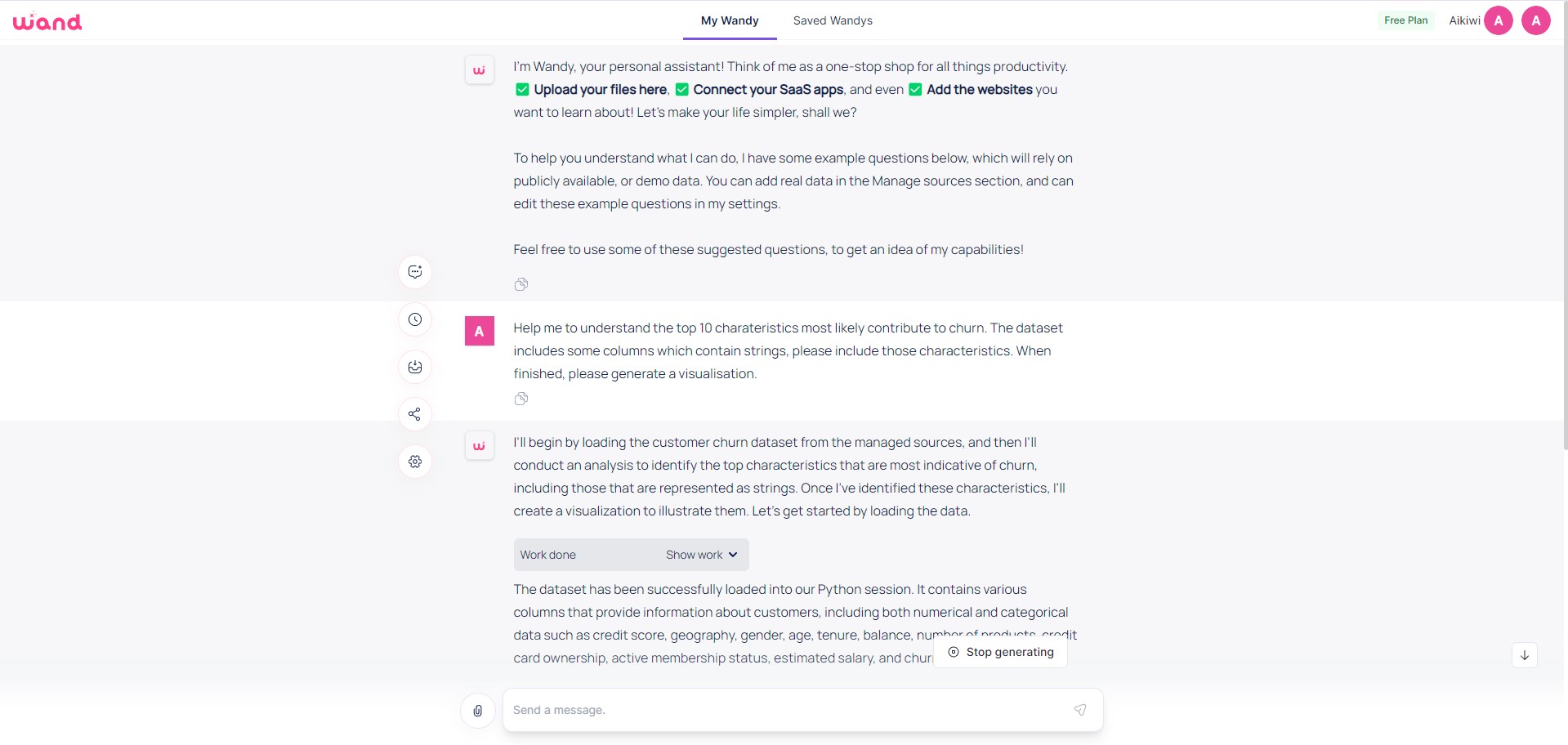
Task: Open new chat icon in sidebar
Action: [x=415, y=272]
